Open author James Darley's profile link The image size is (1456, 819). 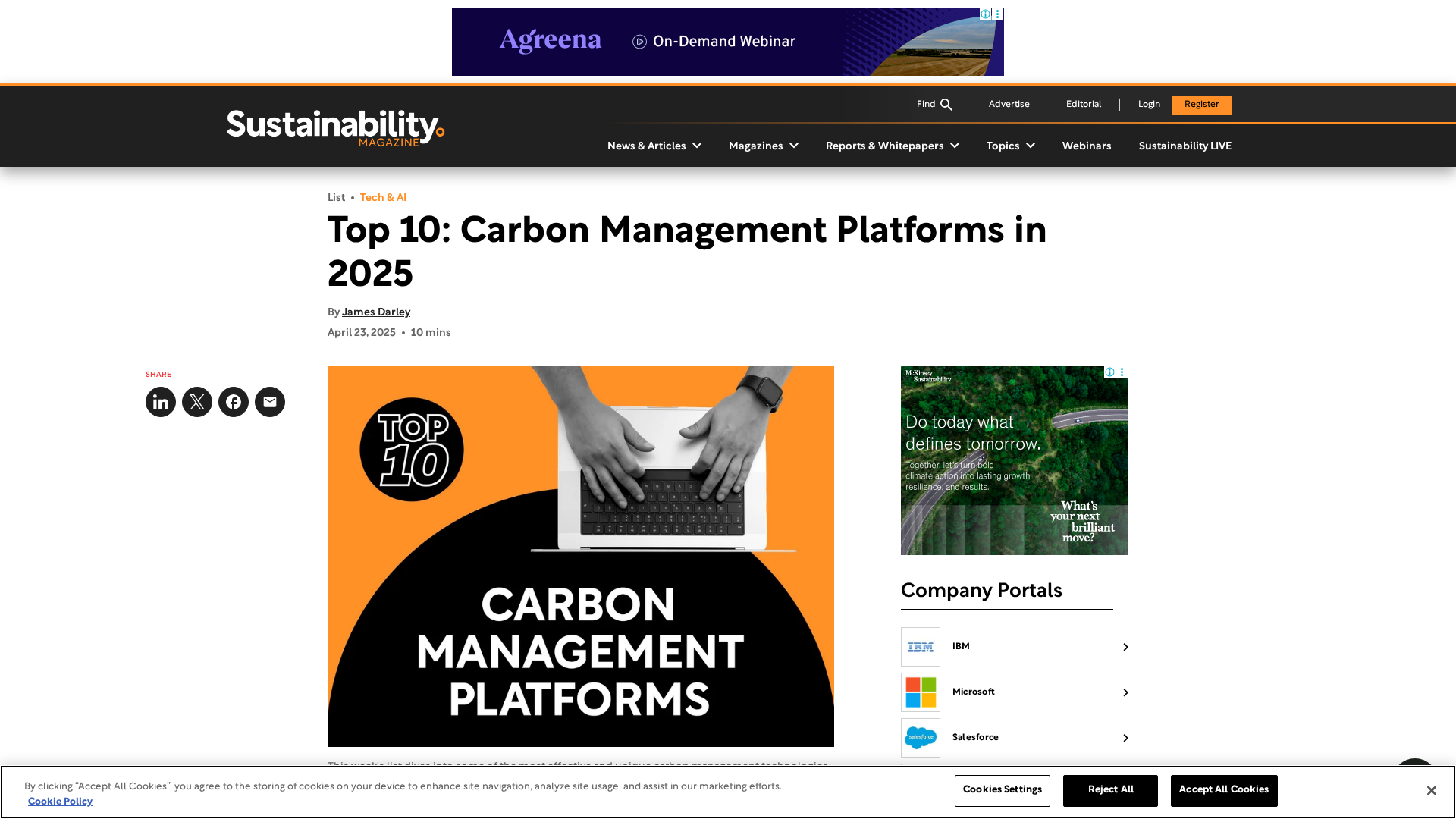click(376, 312)
